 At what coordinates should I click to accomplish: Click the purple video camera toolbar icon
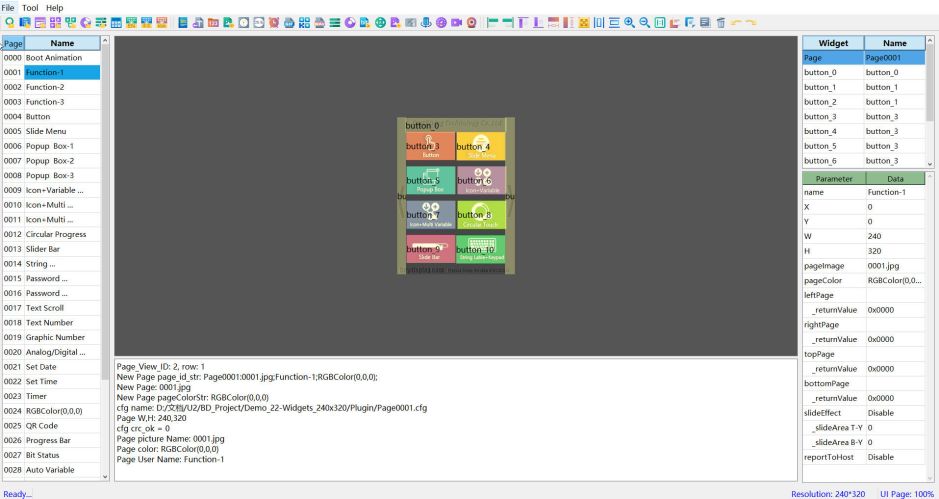pyautogui.click(x=456, y=23)
